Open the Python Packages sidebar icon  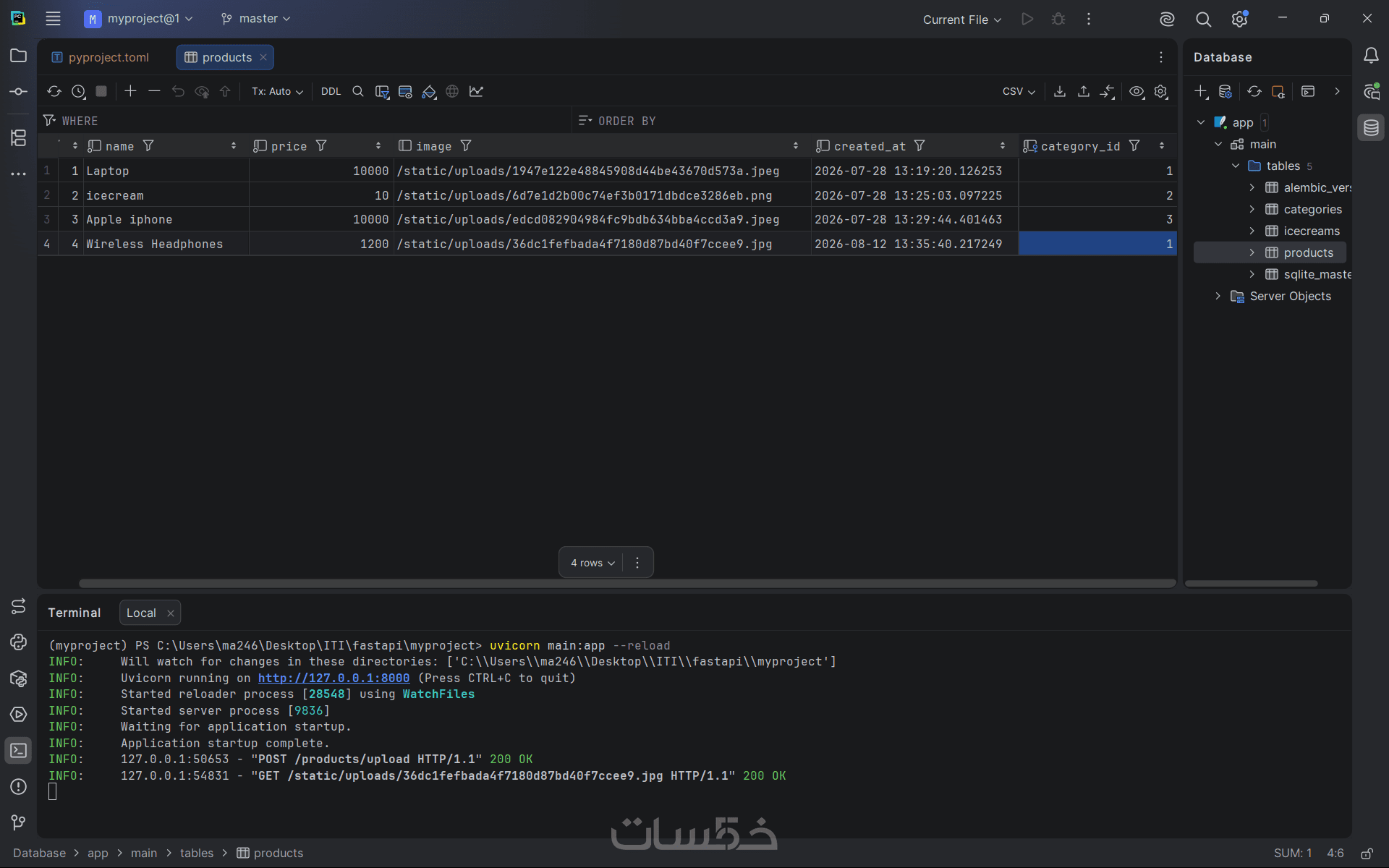click(x=19, y=678)
